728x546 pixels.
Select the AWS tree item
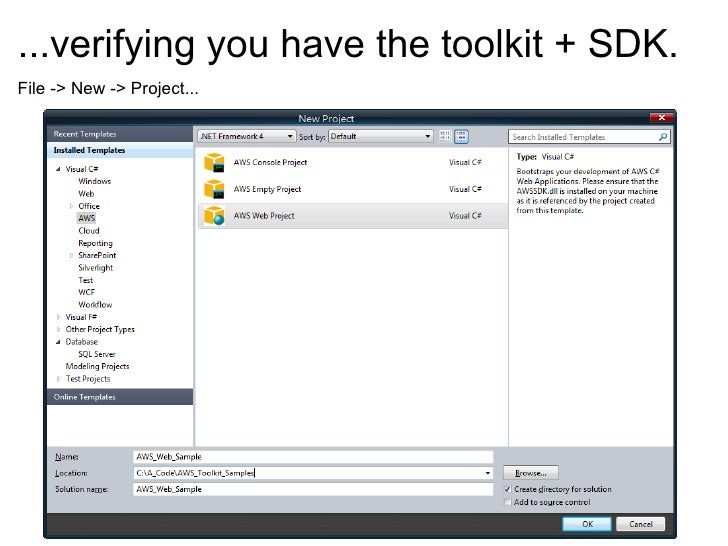pos(86,218)
